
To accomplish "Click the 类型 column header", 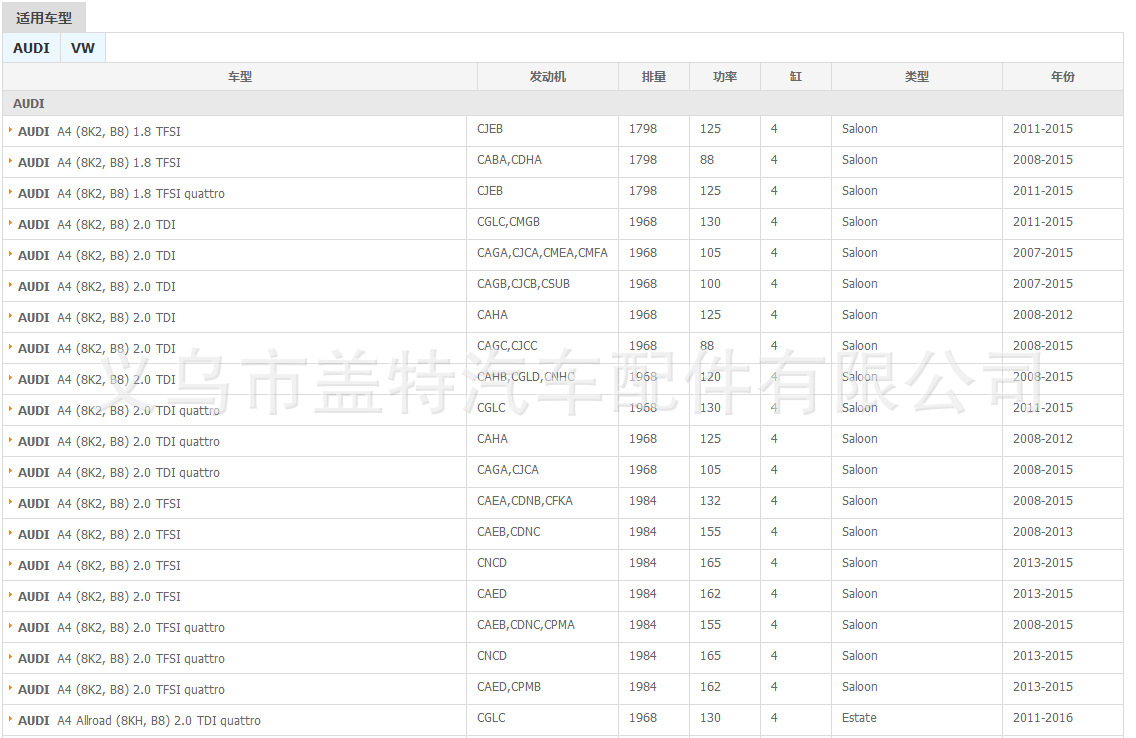I will (916, 77).
